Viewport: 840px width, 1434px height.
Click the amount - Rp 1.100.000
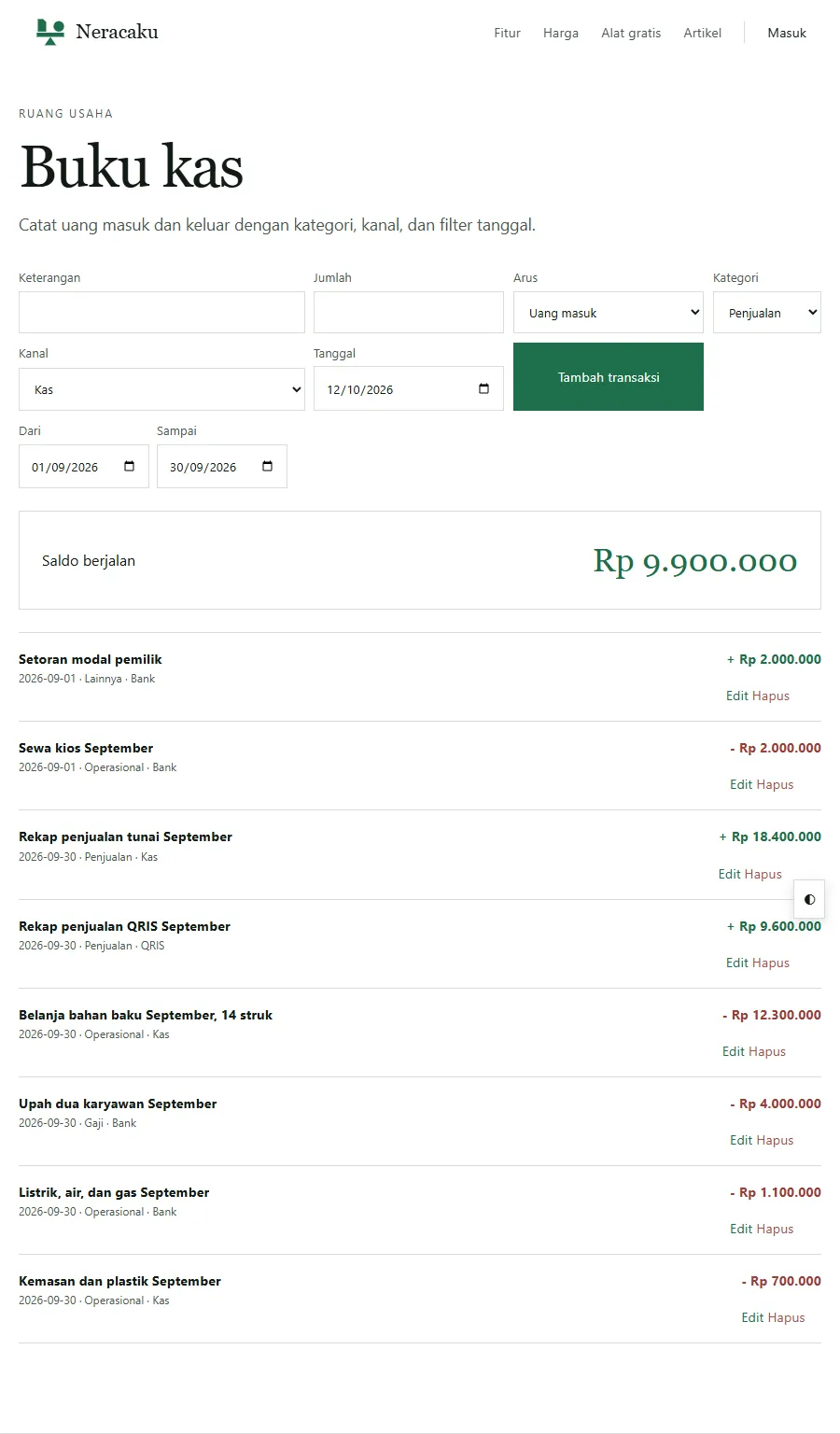776,1192
